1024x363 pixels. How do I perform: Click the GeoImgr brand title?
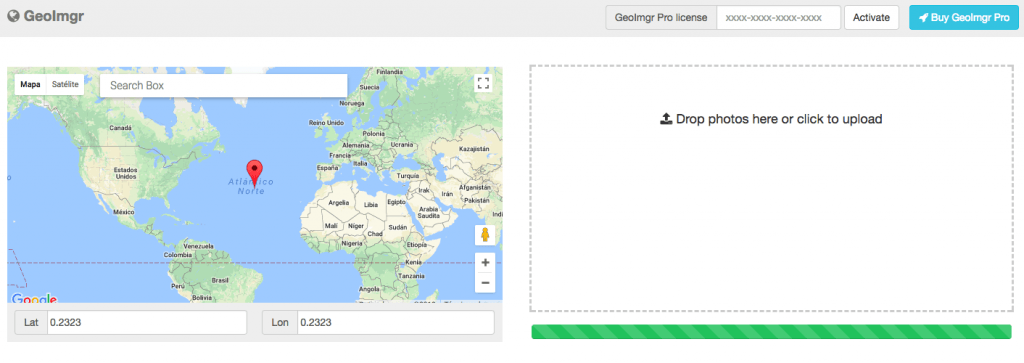(x=54, y=17)
